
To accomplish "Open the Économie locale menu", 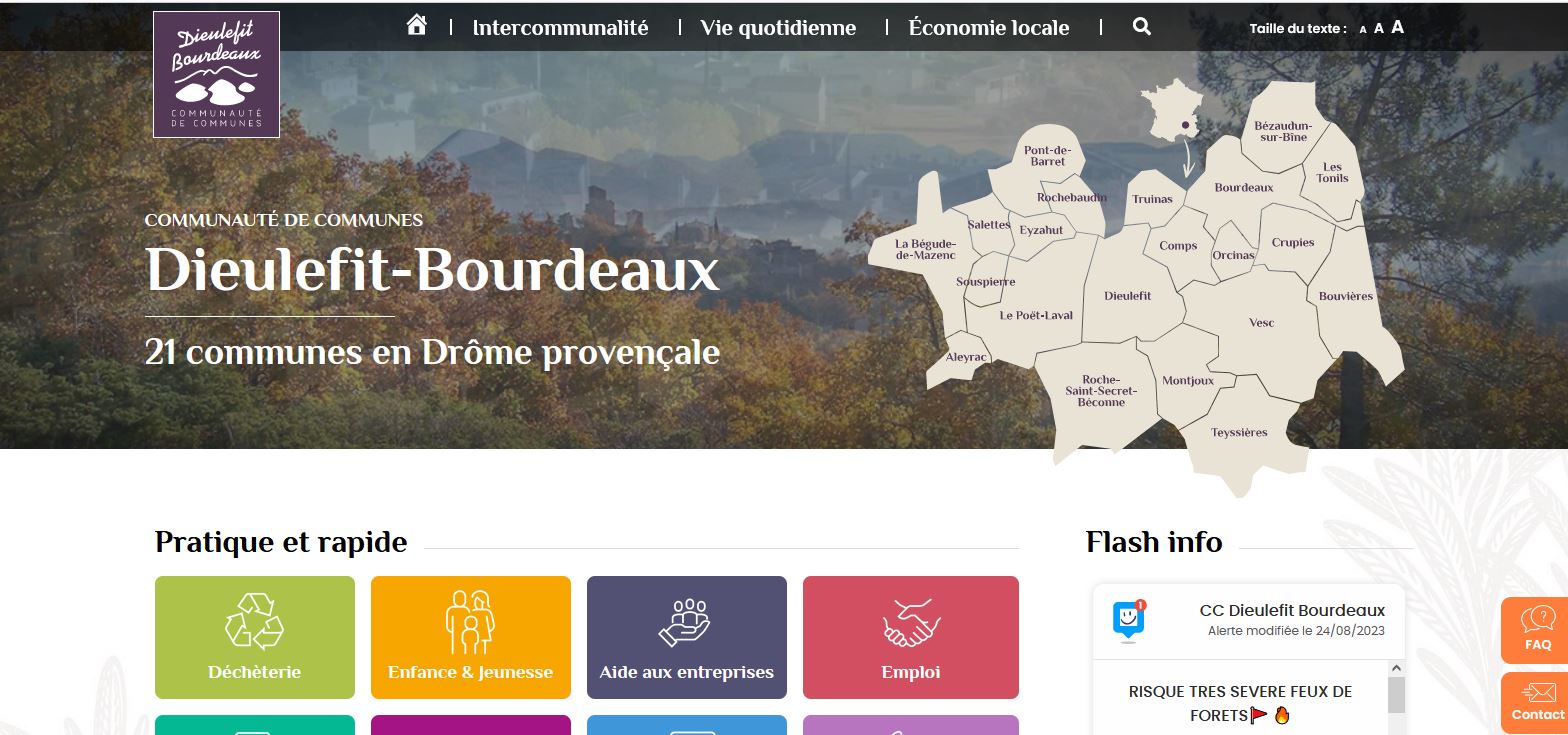I will point(989,28).
